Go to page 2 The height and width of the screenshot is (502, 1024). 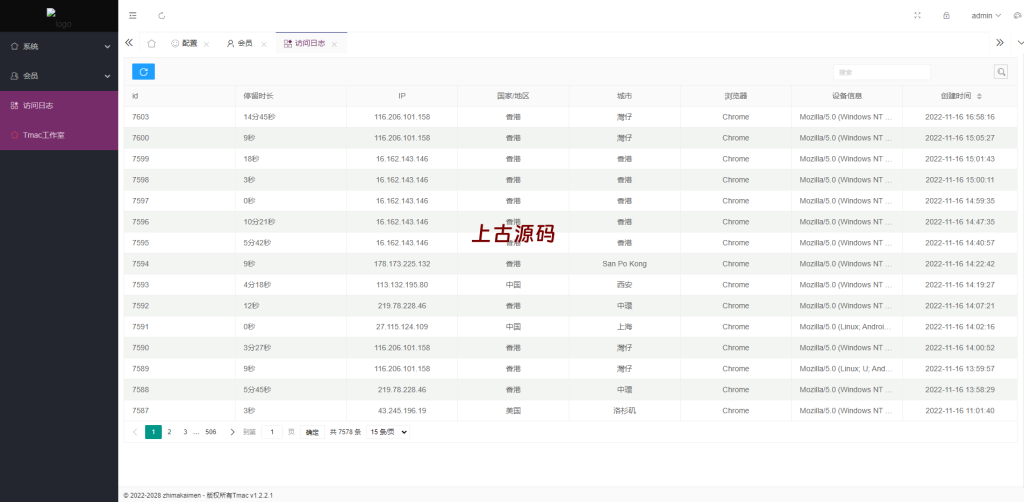pos(169,432)
